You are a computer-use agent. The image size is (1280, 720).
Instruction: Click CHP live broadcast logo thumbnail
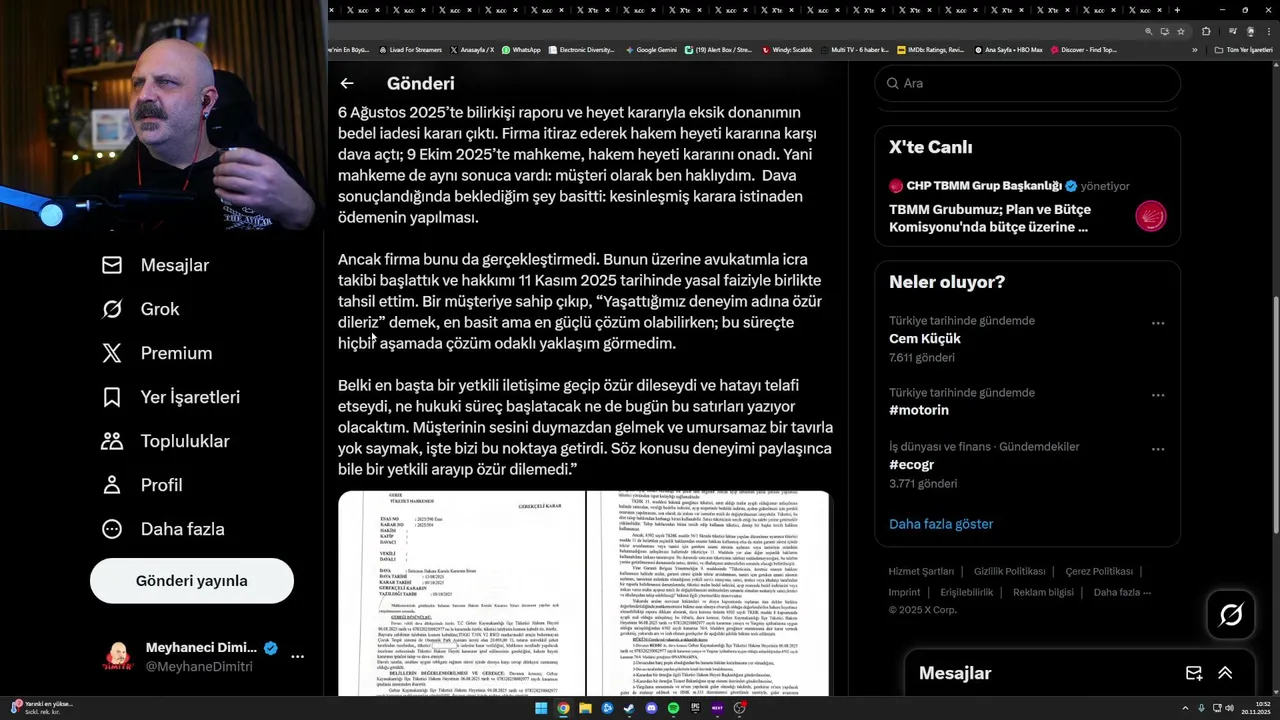pyautogui.click(x=1151, y=216)
